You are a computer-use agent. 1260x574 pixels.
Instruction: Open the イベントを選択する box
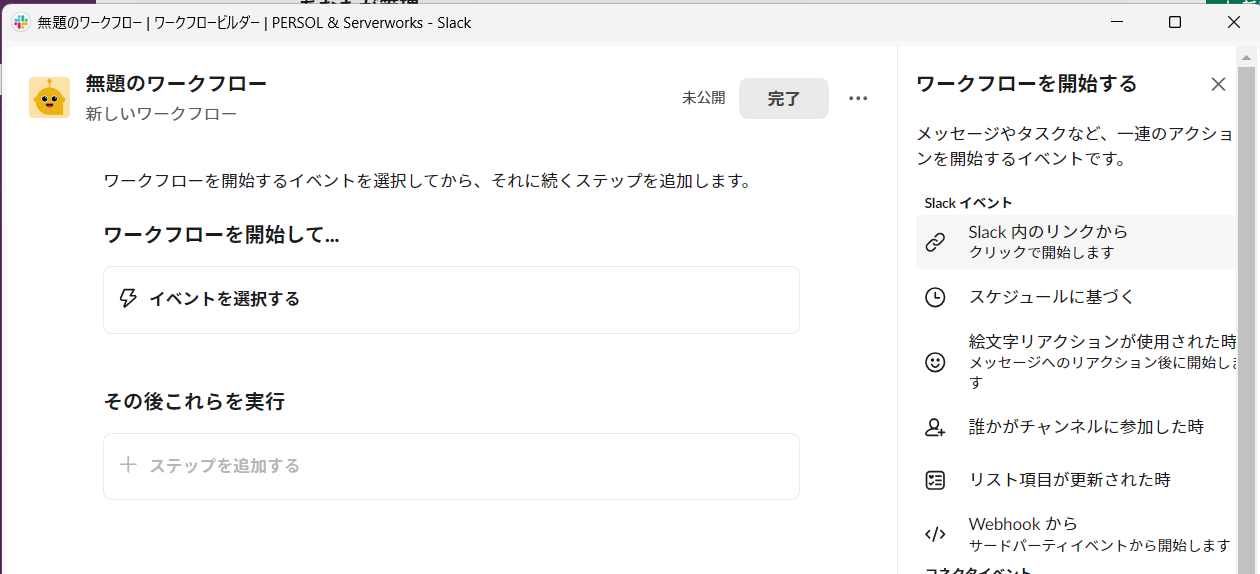point(451,299)
